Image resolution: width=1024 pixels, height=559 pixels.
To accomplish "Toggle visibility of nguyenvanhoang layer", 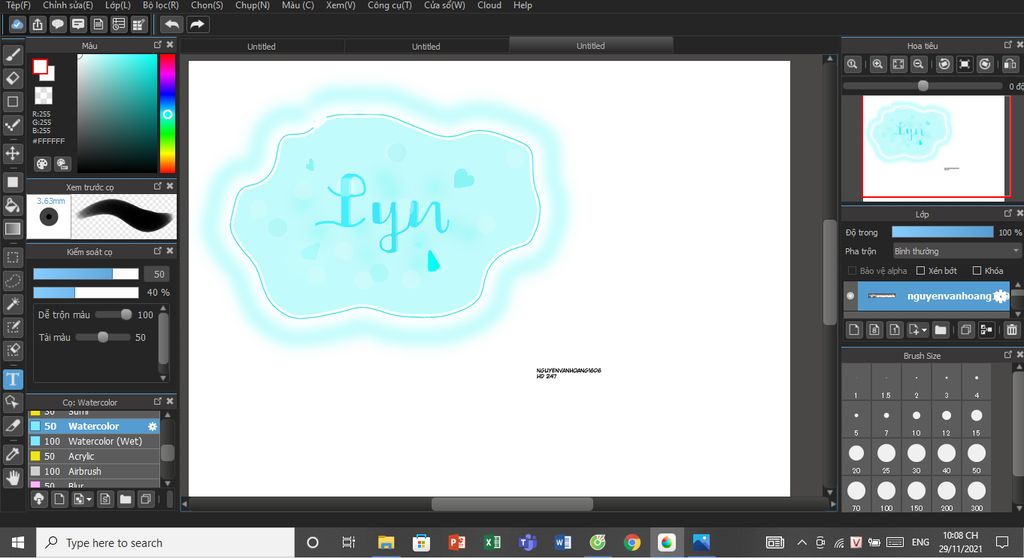I will 850,296.
